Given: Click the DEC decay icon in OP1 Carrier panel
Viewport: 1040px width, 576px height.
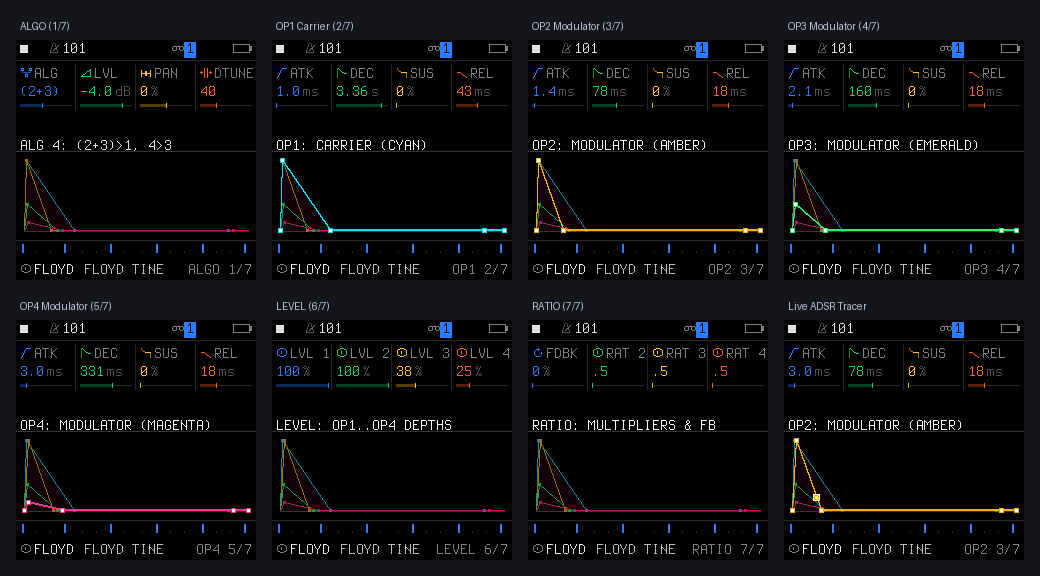Looking at the screenshot, I should (342, 73).
